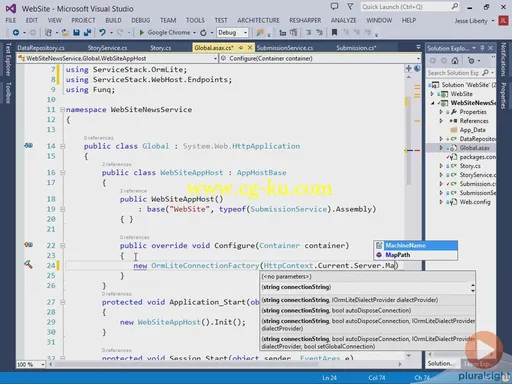
Task: Pin the Solution Explorer panel
Action: (x=482, y=48)
